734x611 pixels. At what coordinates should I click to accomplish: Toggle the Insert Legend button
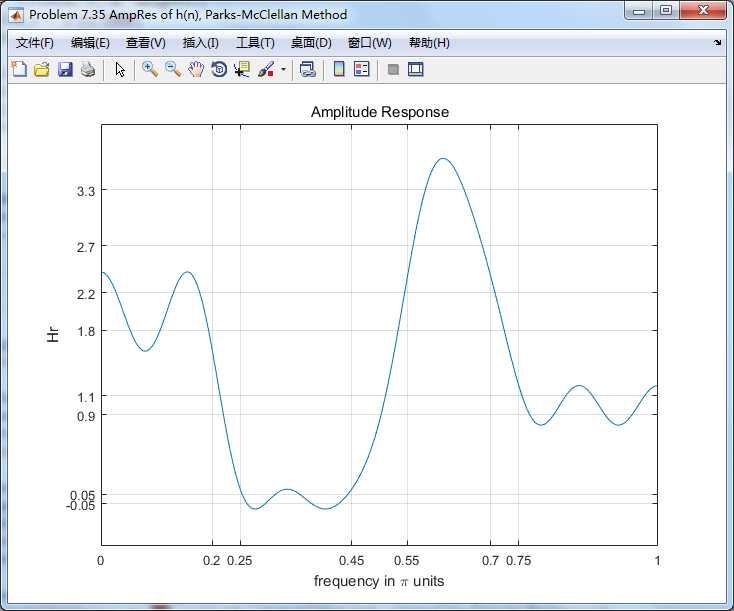(x=362, y=69)
